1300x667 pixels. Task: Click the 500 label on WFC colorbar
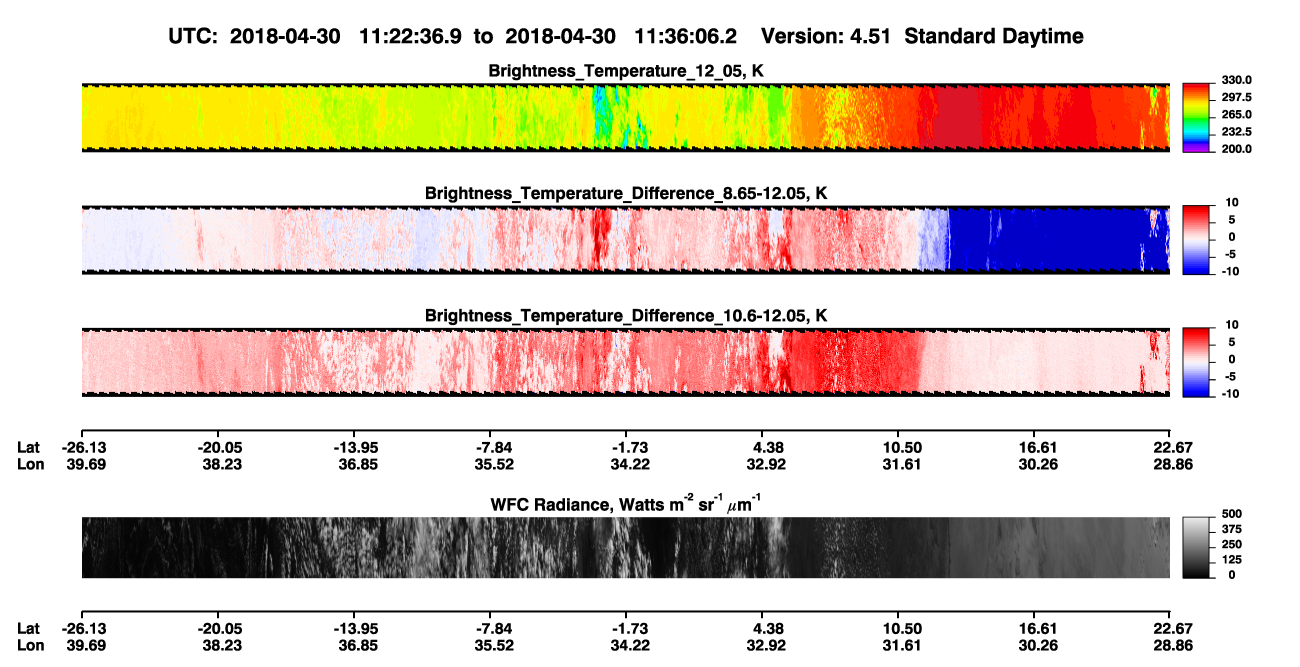[1231, 515]
